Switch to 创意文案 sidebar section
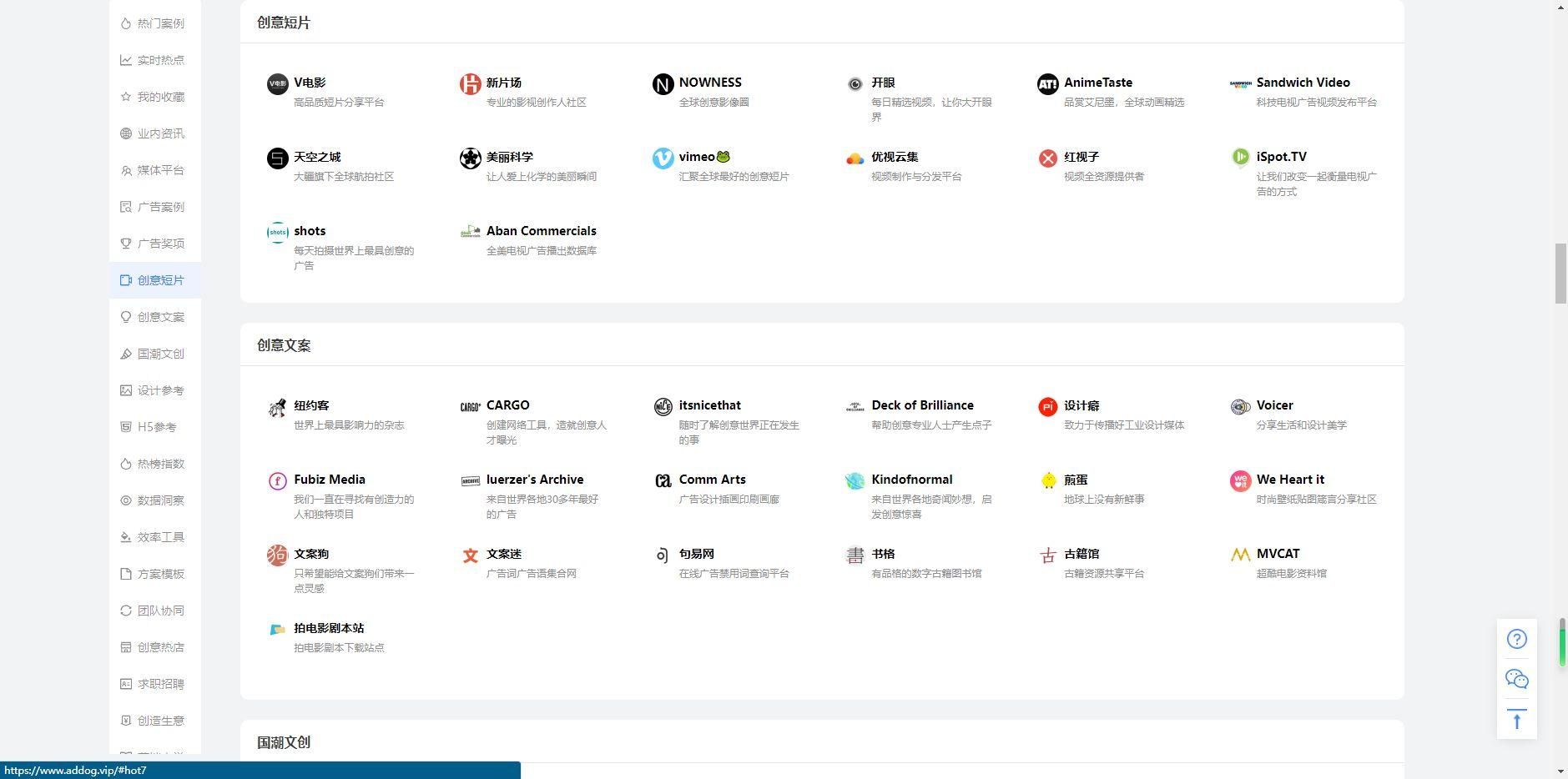The height and width of the screenshot is (779, 1568). coord(154,317)
